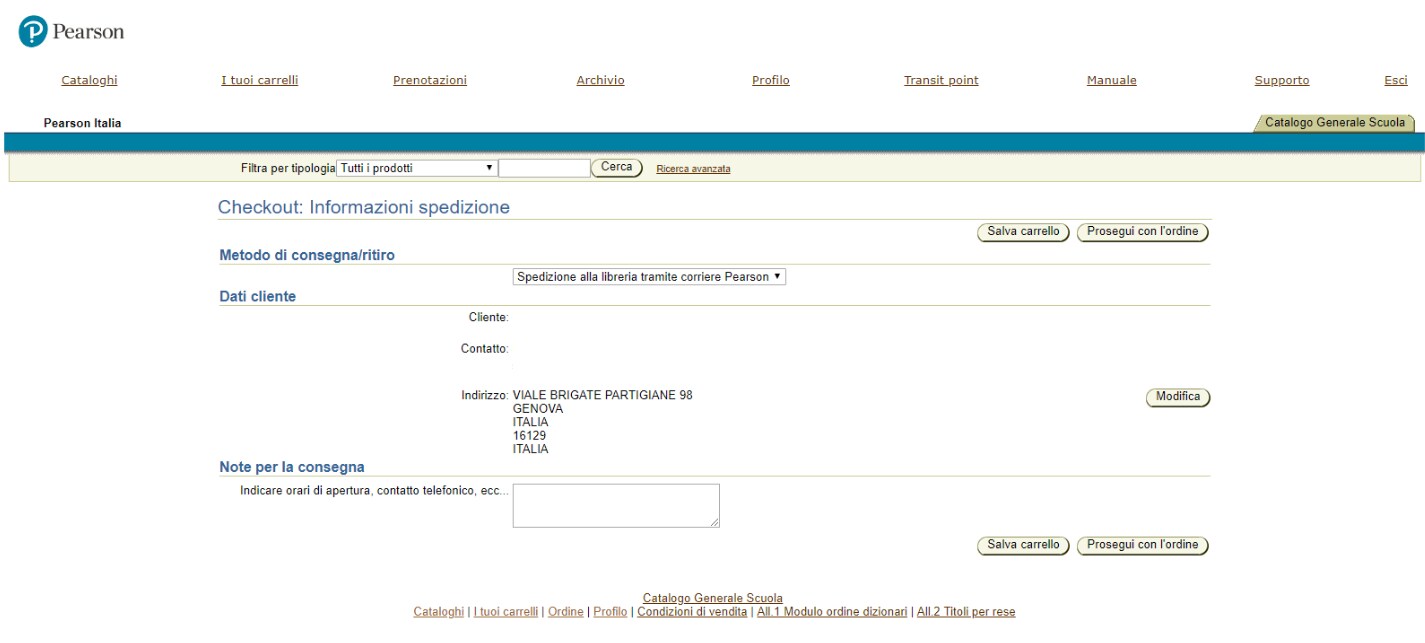The width and height of the screenshot is (1425, 643).
Task: Open All.1 Modulo ordine dizionari
Action: (832, 612)
